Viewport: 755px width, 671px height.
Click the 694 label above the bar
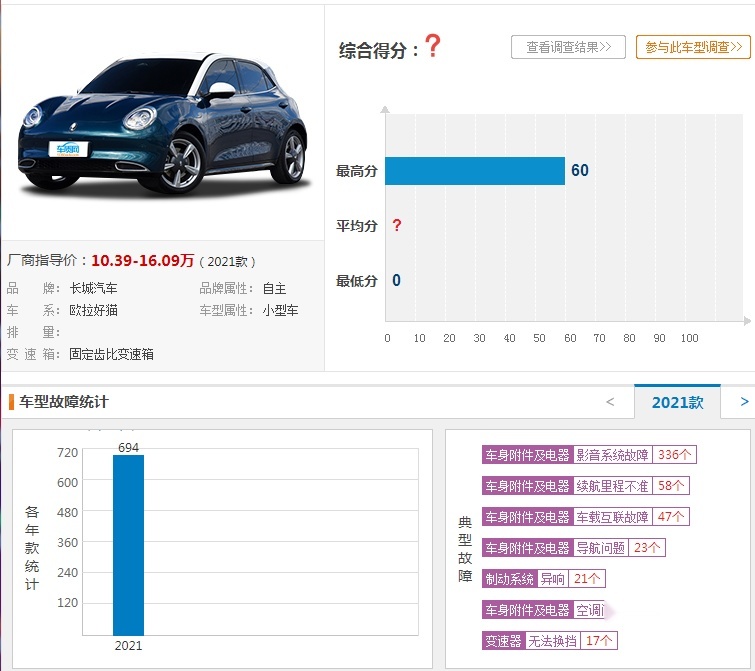128,448
